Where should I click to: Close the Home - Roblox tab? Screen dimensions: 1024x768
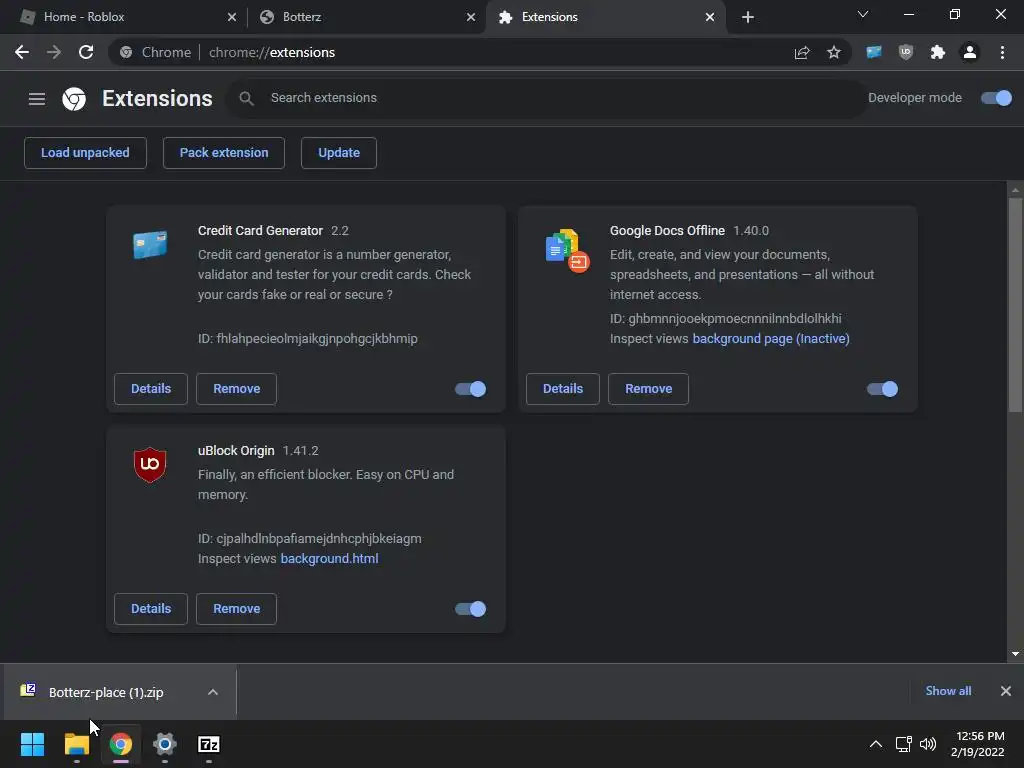(232, 17)
